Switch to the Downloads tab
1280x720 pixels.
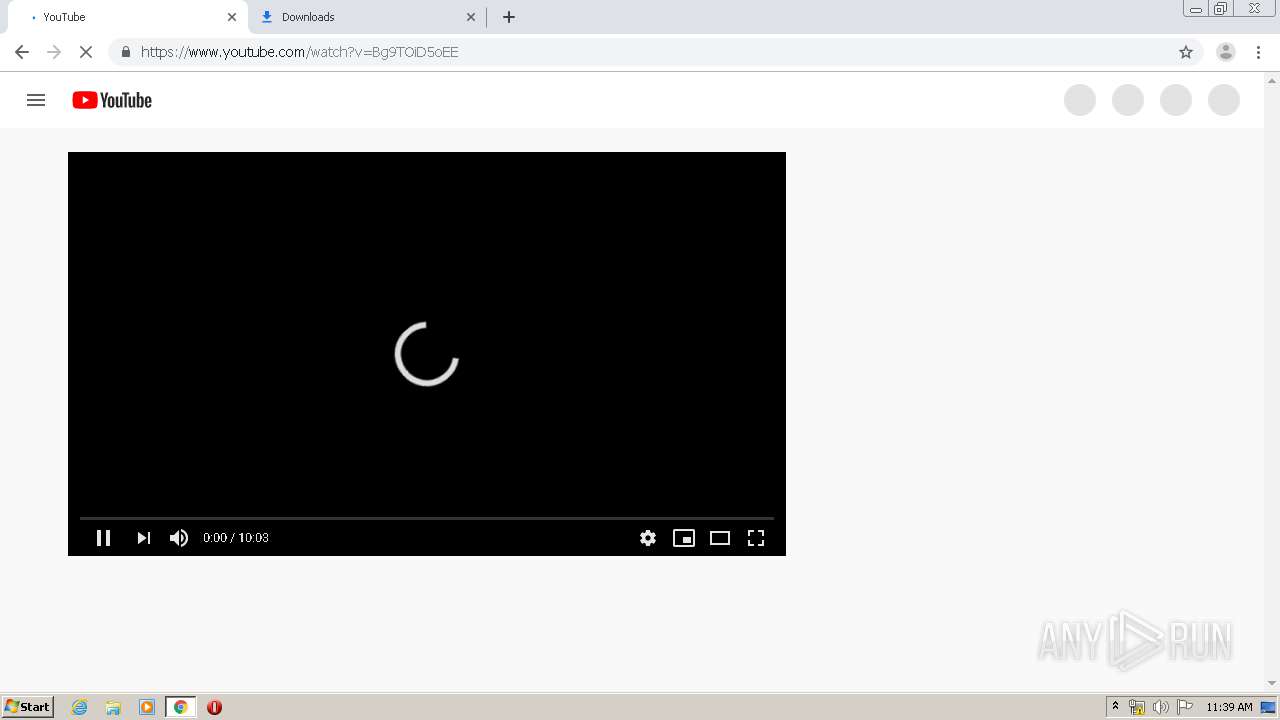[x=365, y=17]
